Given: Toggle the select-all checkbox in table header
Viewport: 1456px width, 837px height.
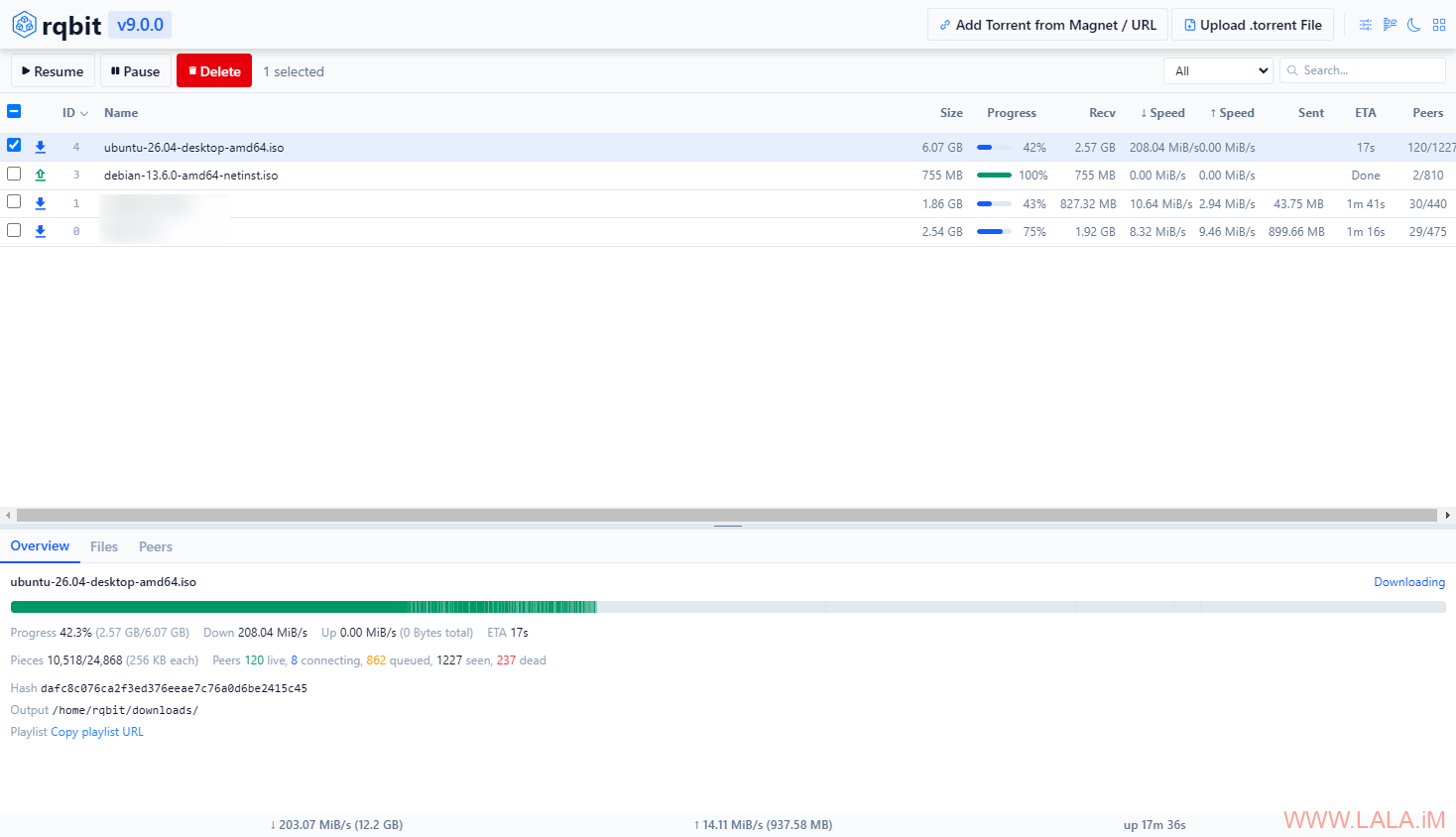Looking at the screenshot, I should [14, 111].
